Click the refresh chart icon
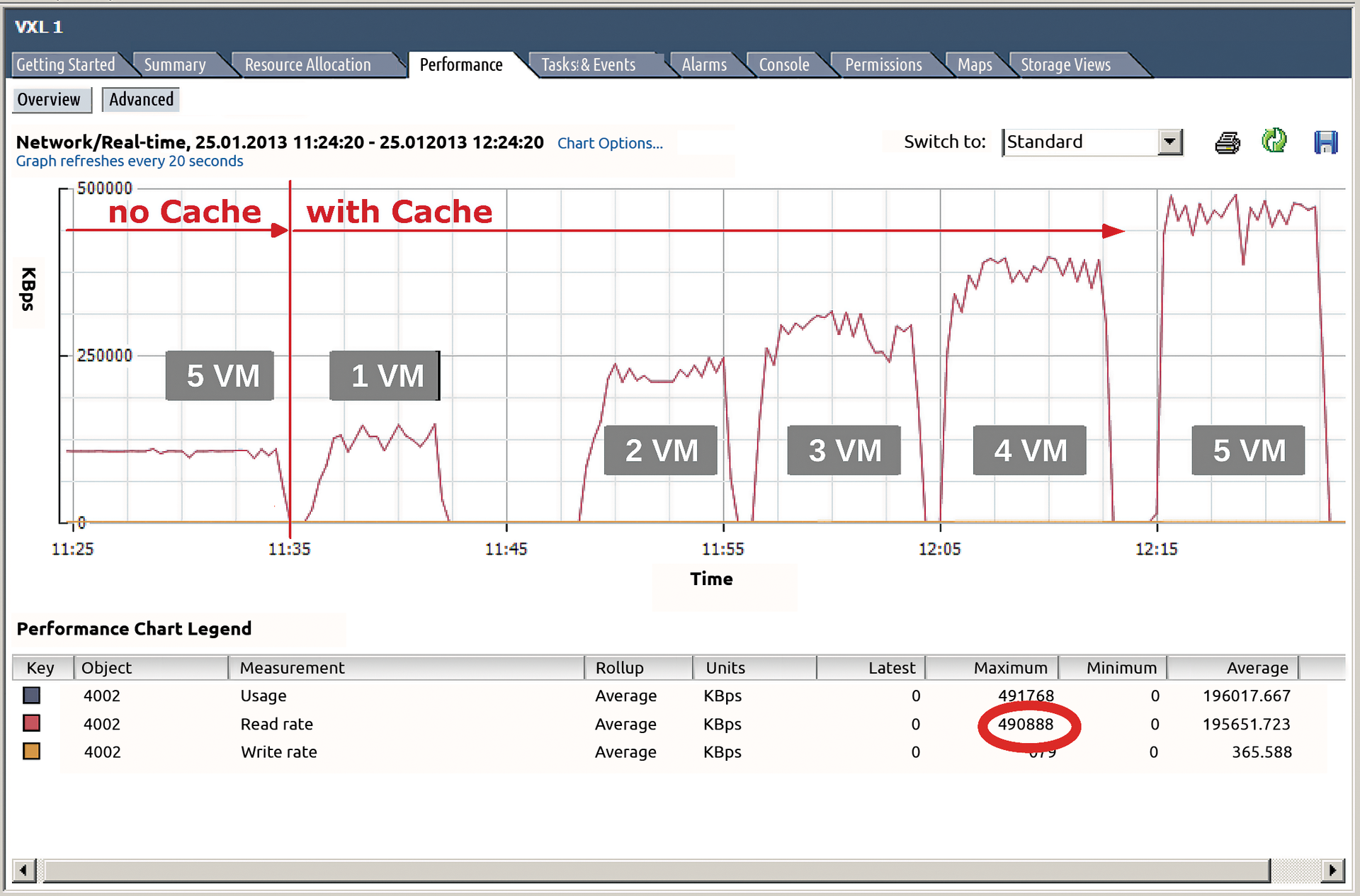The height and width of the screenshot is (896, 1360). [x=1275, y=142]
